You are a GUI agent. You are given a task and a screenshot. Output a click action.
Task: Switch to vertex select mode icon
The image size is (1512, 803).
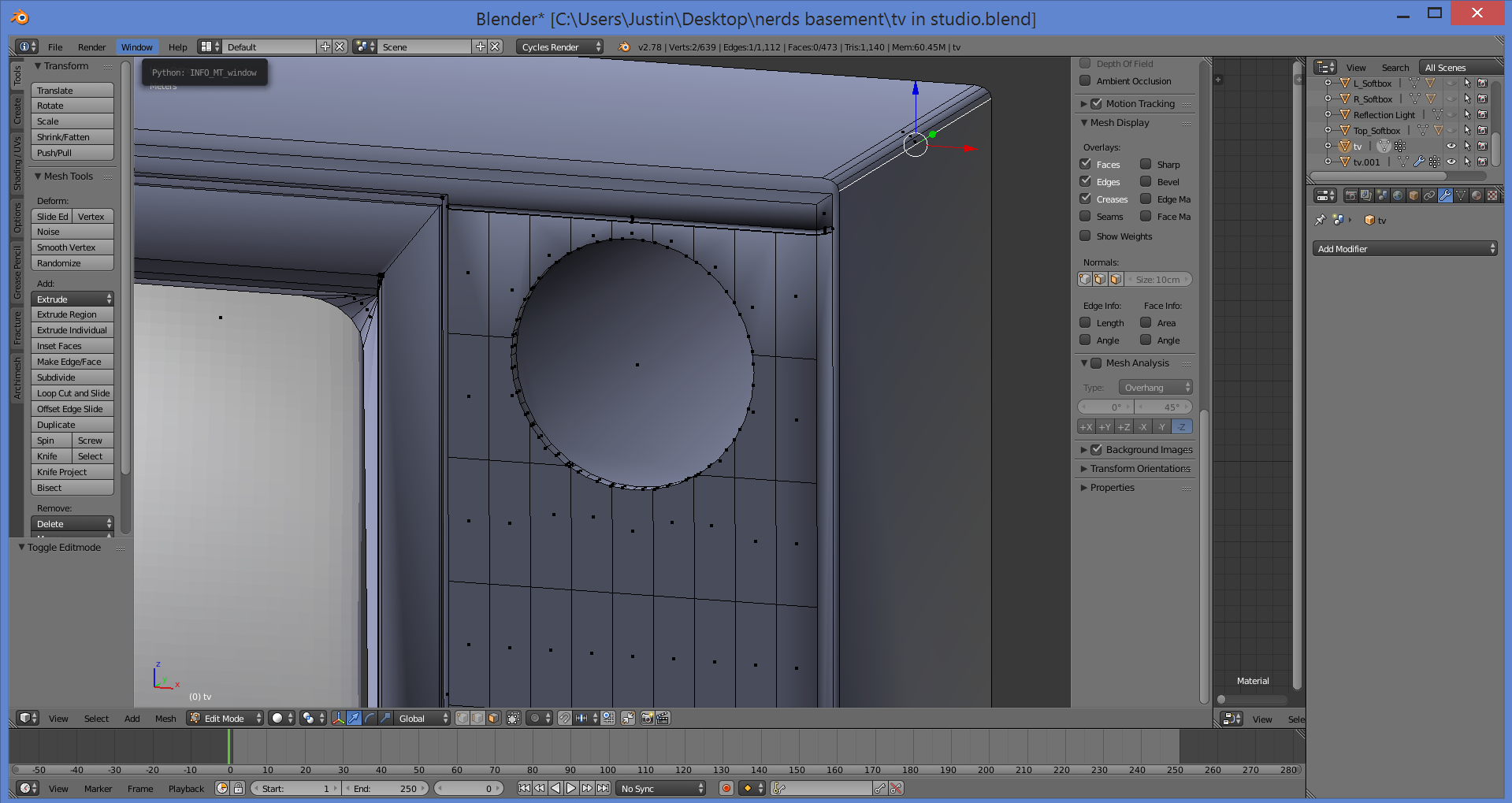pos(463,718)
